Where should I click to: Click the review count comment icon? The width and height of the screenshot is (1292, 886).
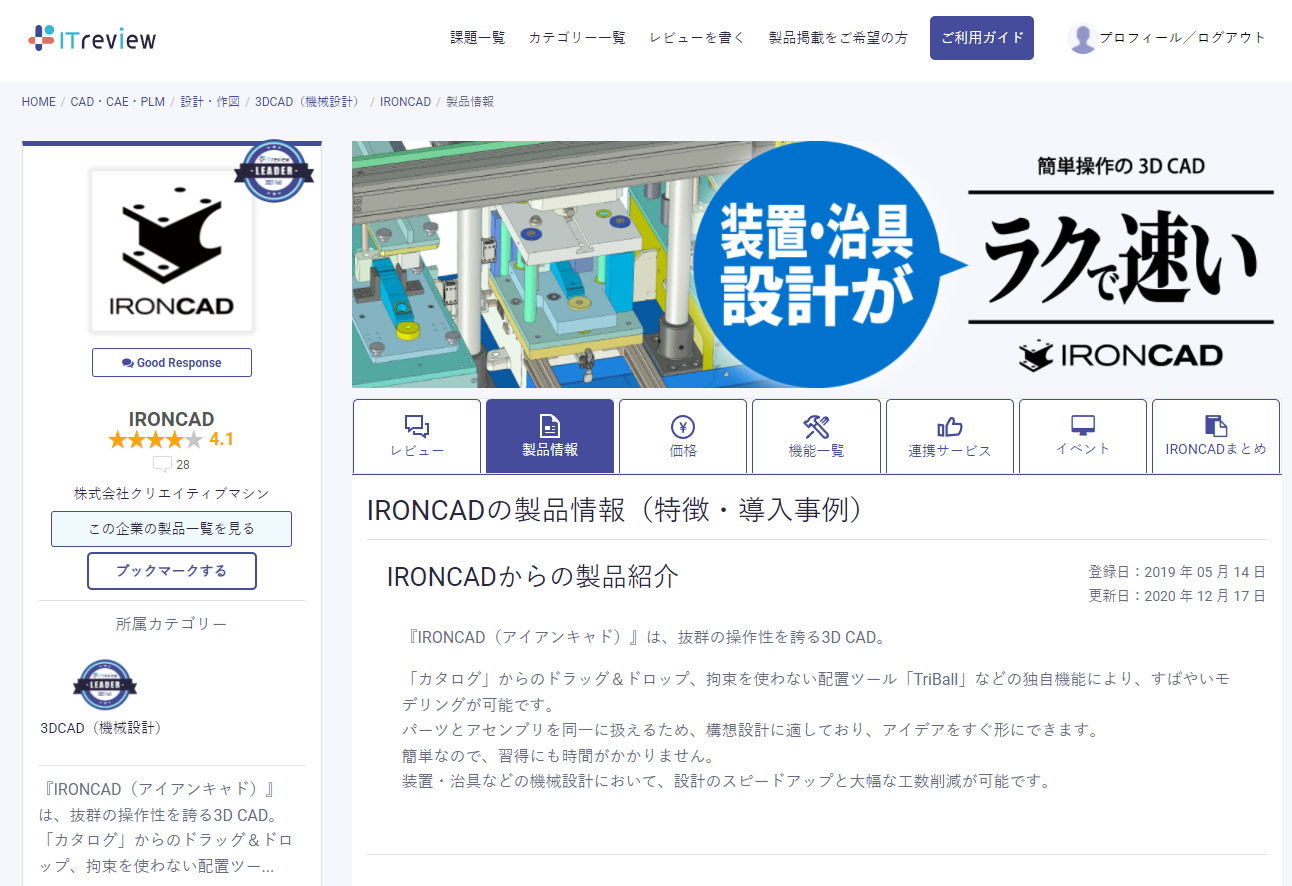162,464
